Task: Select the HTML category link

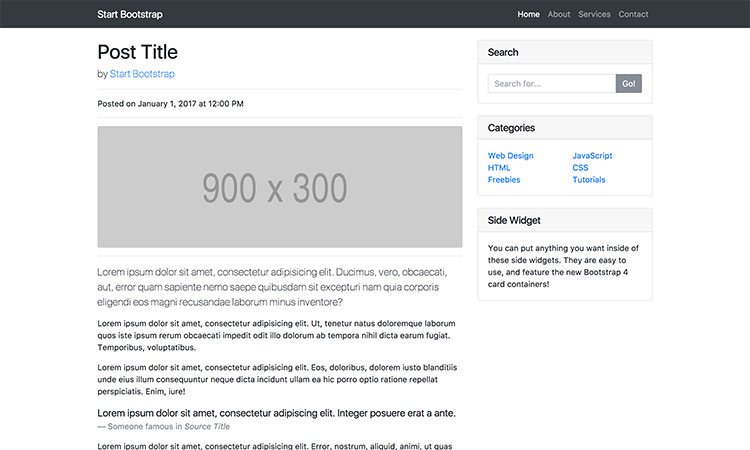Action: pyautogui.click(x=499, y=168)
